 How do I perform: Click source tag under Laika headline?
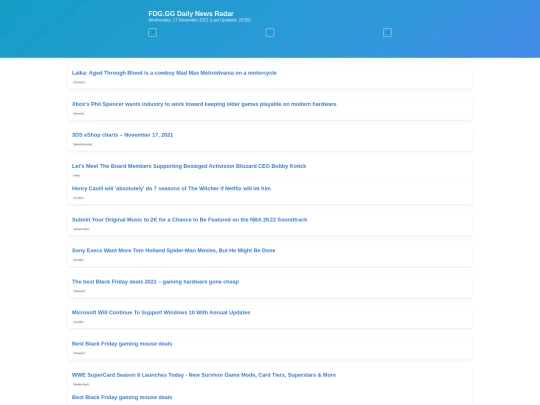point(79,82)
